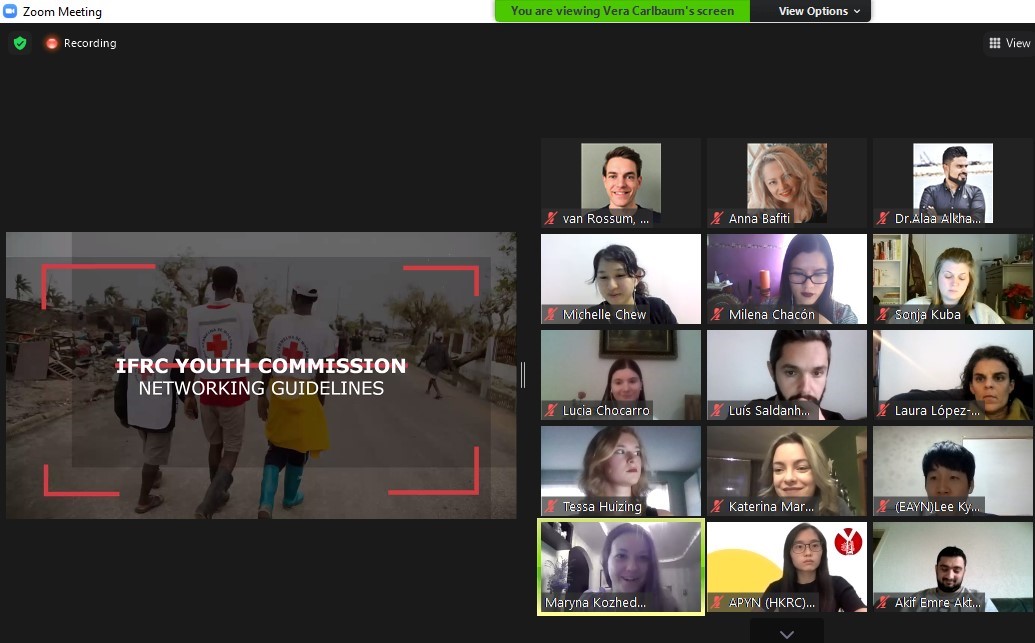The image size is (1035, 643).
Task: Click the Sonja Kuba name label
Action: [927, 314]
